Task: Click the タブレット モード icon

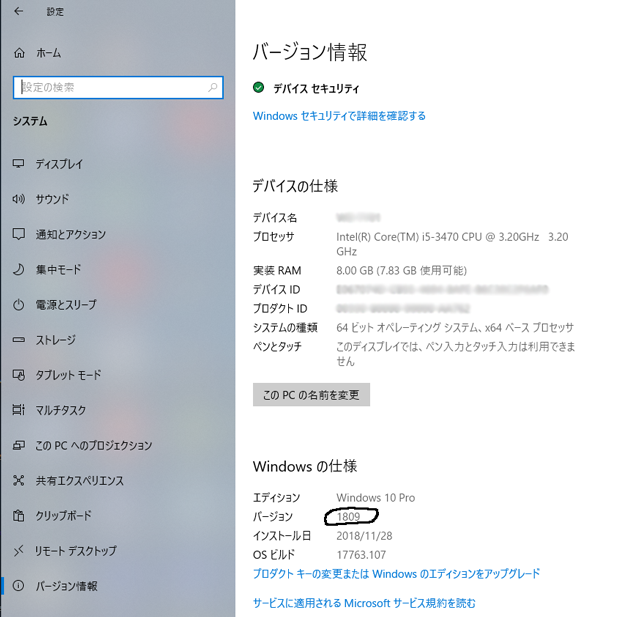Action: 18,375
